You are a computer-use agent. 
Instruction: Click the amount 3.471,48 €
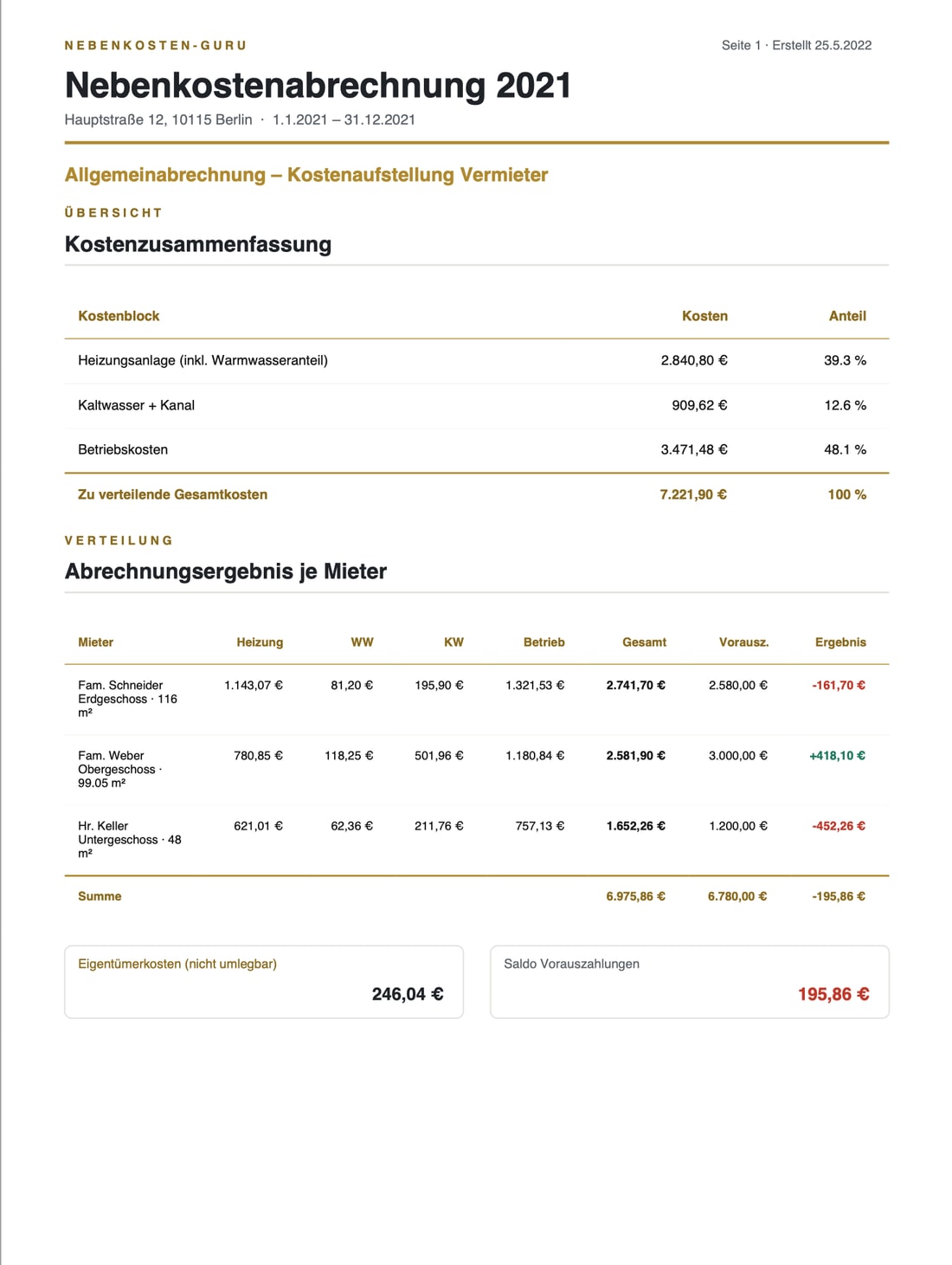pos(694,449)
